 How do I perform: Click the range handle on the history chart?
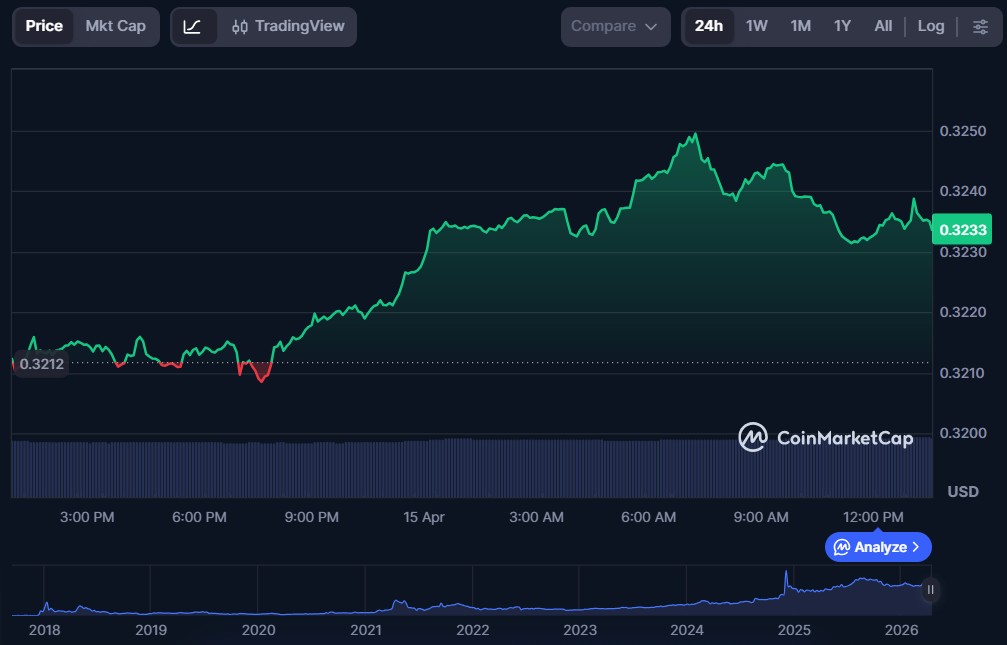click(930, 590)
